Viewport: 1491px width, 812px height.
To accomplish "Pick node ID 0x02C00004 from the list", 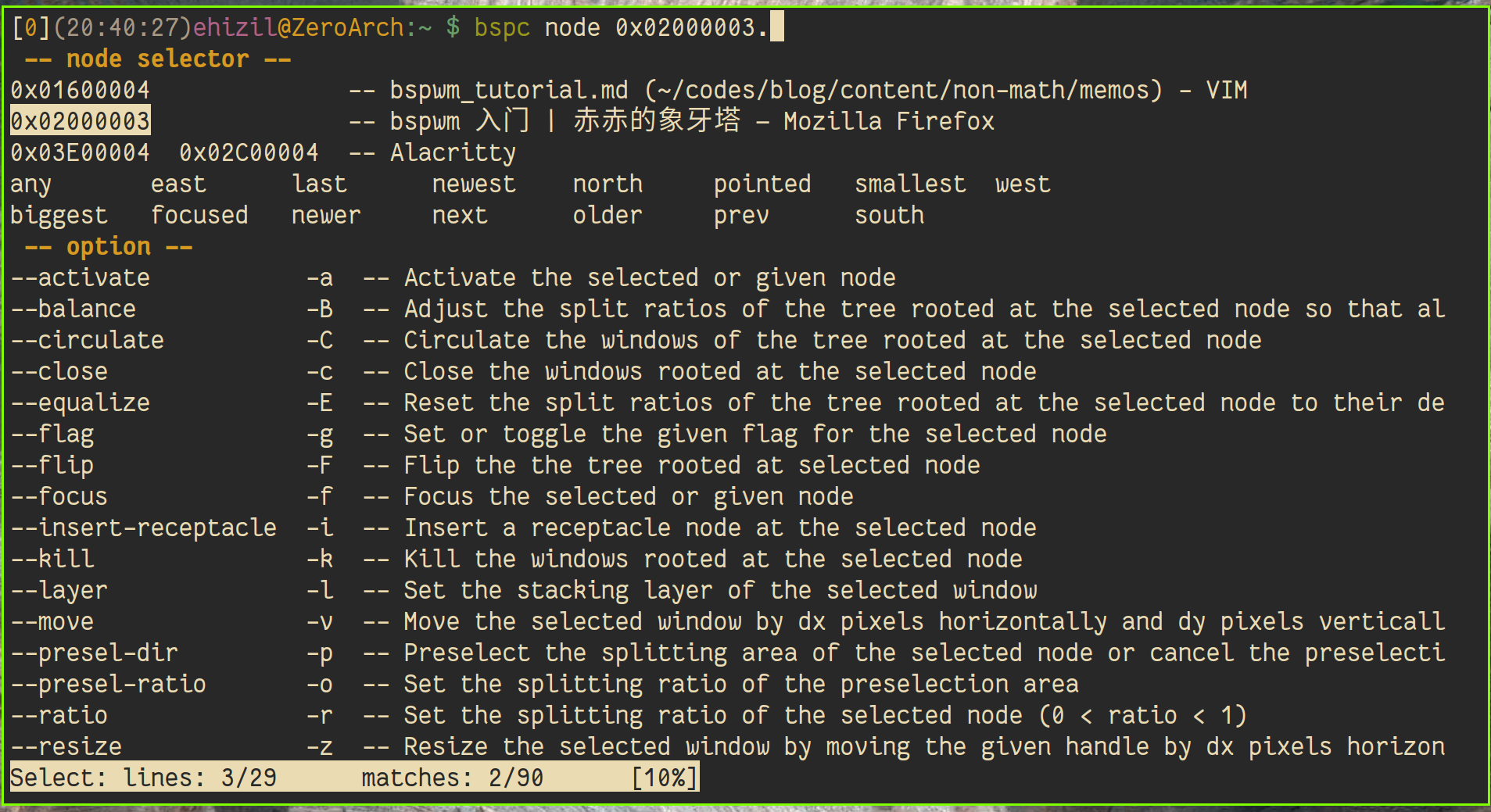I will coord(249,152).
